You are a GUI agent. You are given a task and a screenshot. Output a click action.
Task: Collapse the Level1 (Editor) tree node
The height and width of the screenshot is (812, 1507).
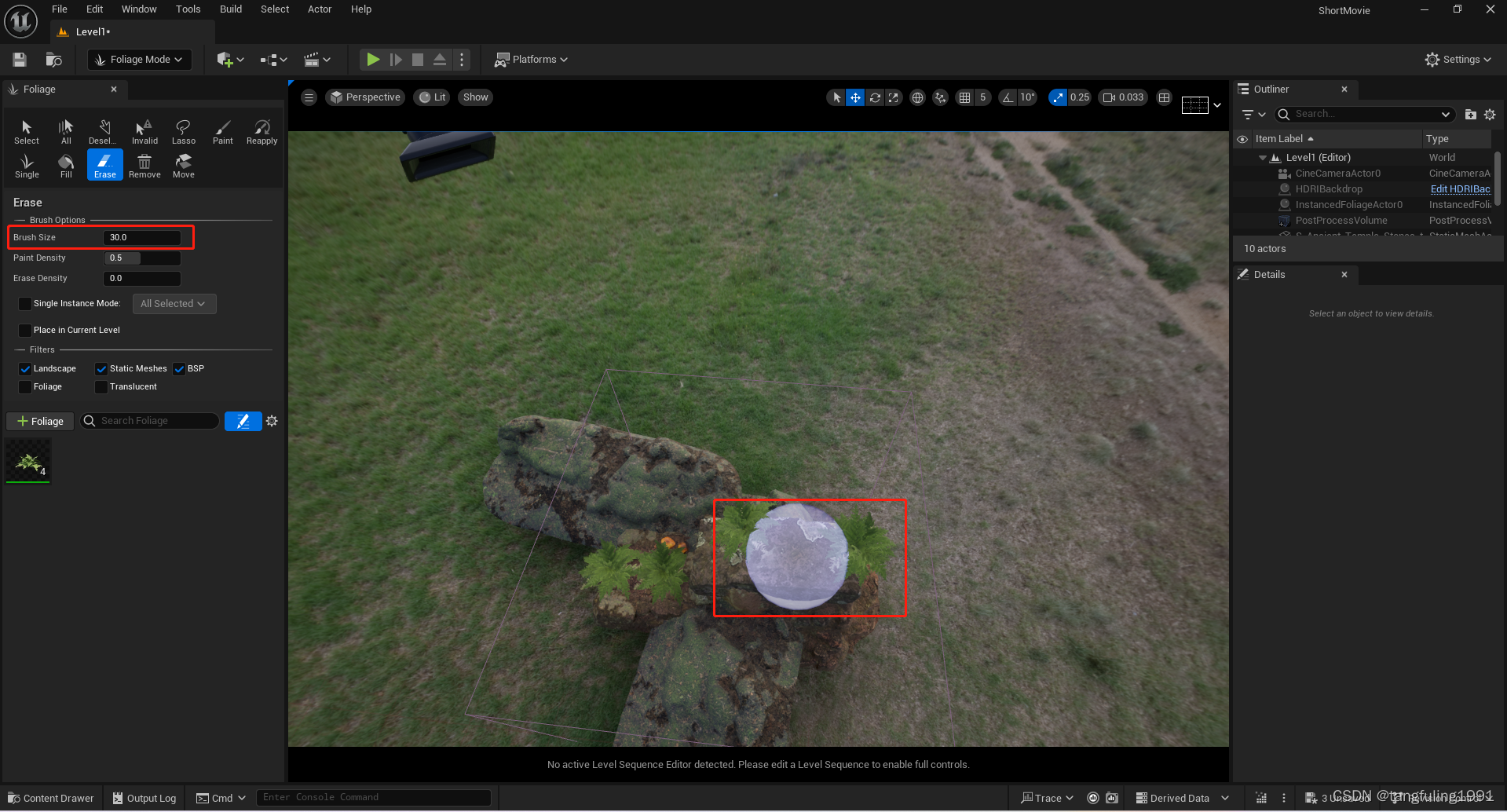click(1263, 158)
